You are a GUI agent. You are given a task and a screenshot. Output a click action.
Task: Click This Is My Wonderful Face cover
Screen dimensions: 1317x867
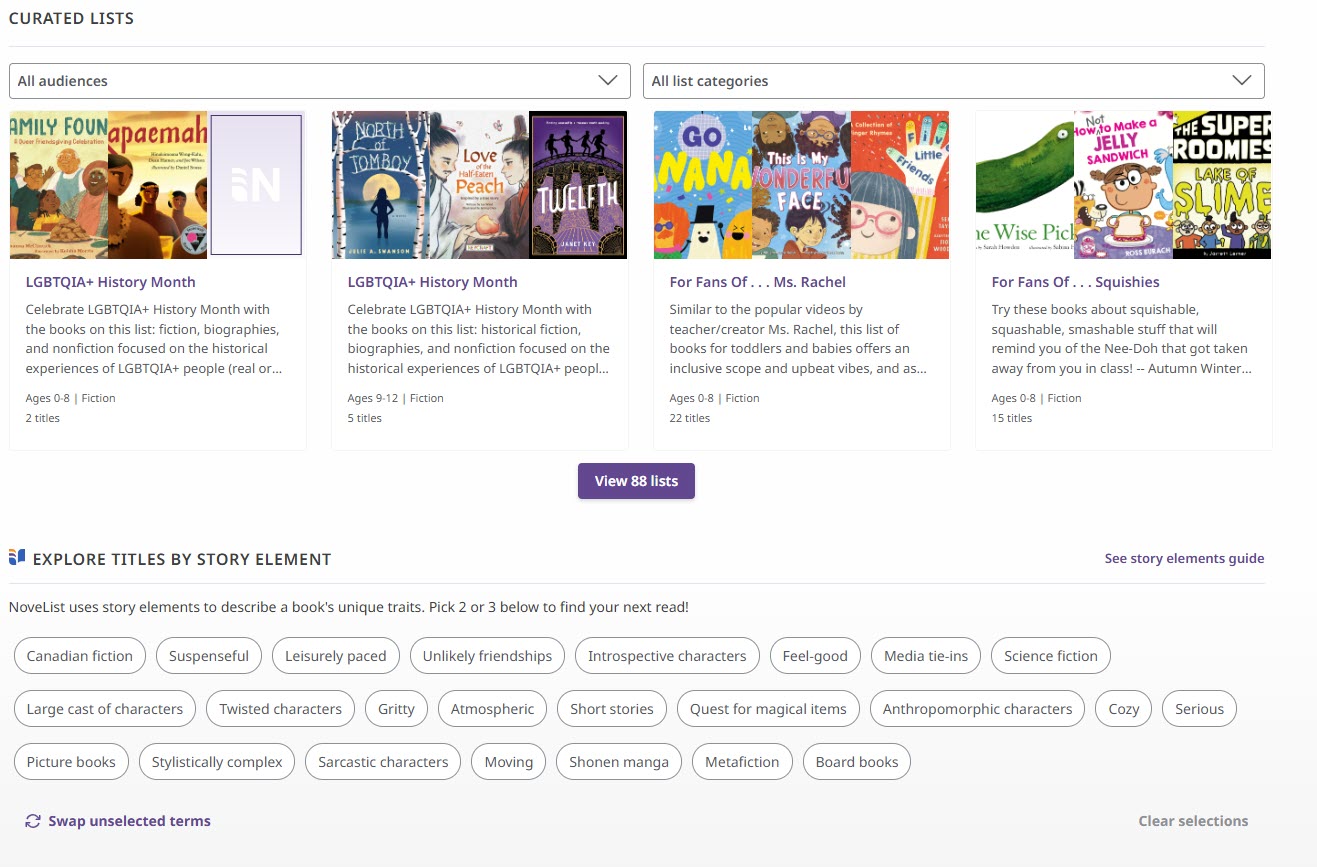[x=801, y=185]
